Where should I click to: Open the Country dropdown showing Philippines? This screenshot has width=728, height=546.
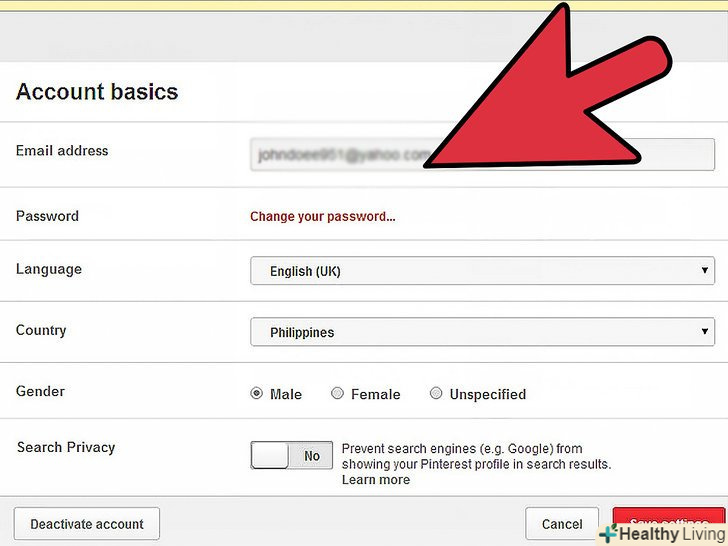tap(482, 332)
